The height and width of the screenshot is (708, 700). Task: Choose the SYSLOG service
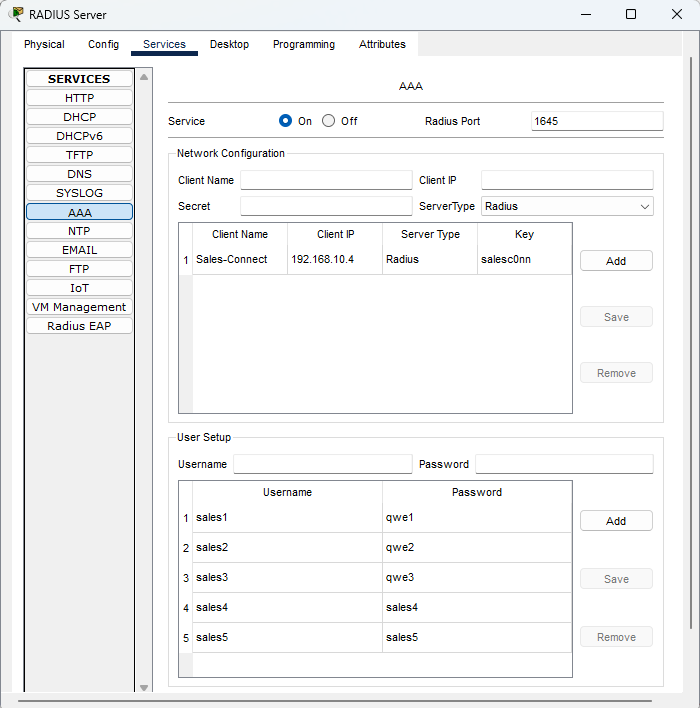coord(79,193)
